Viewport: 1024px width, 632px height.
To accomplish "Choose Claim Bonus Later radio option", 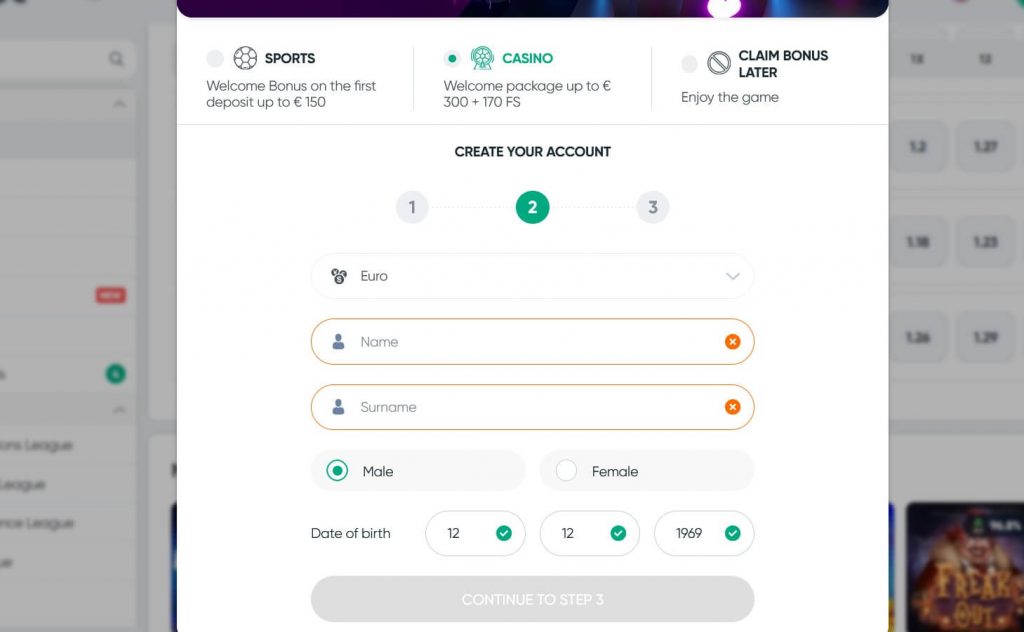I will [689, 64].
